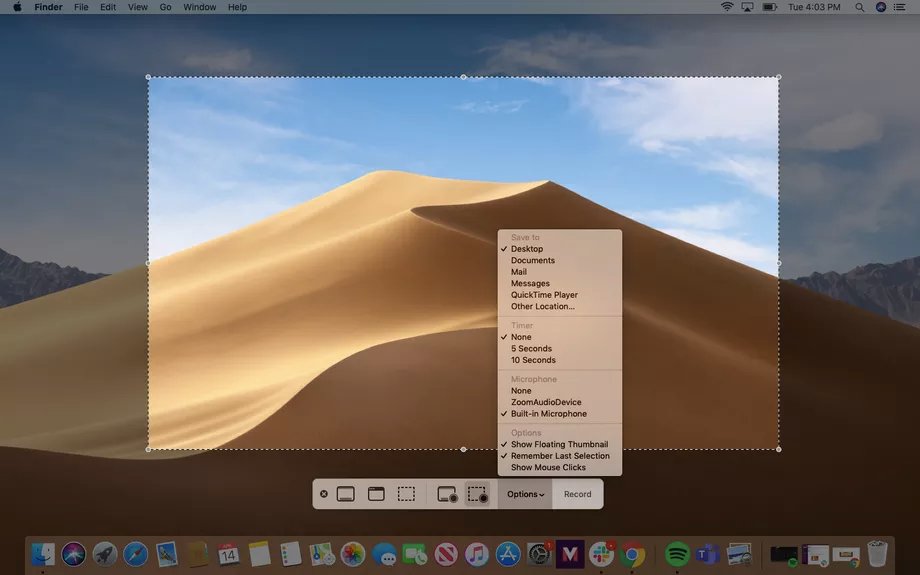
Task: Select Record Selected Portion icon
Action: point(478,494)
